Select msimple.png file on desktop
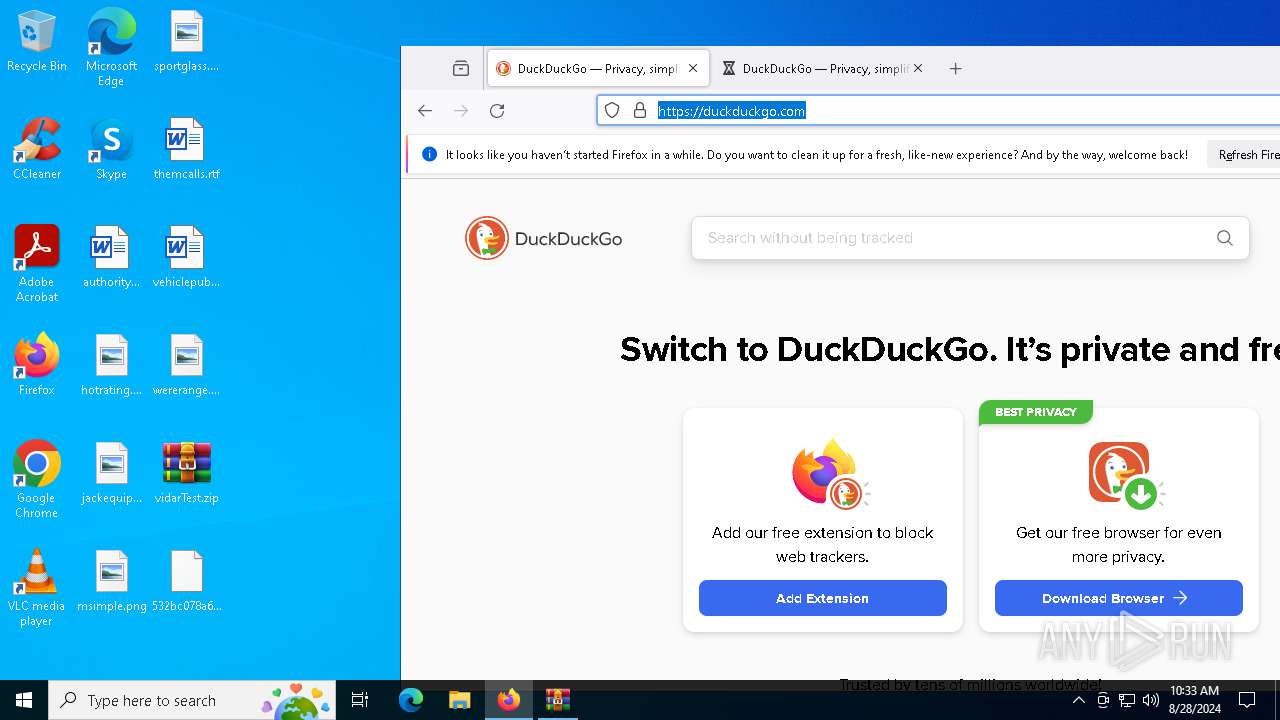The image size is (1280, 720). point(111,582)
